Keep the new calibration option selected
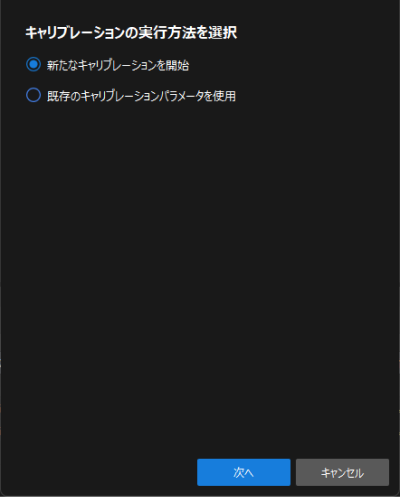This screenshot has width=400, height=497. tap(33, 64)
